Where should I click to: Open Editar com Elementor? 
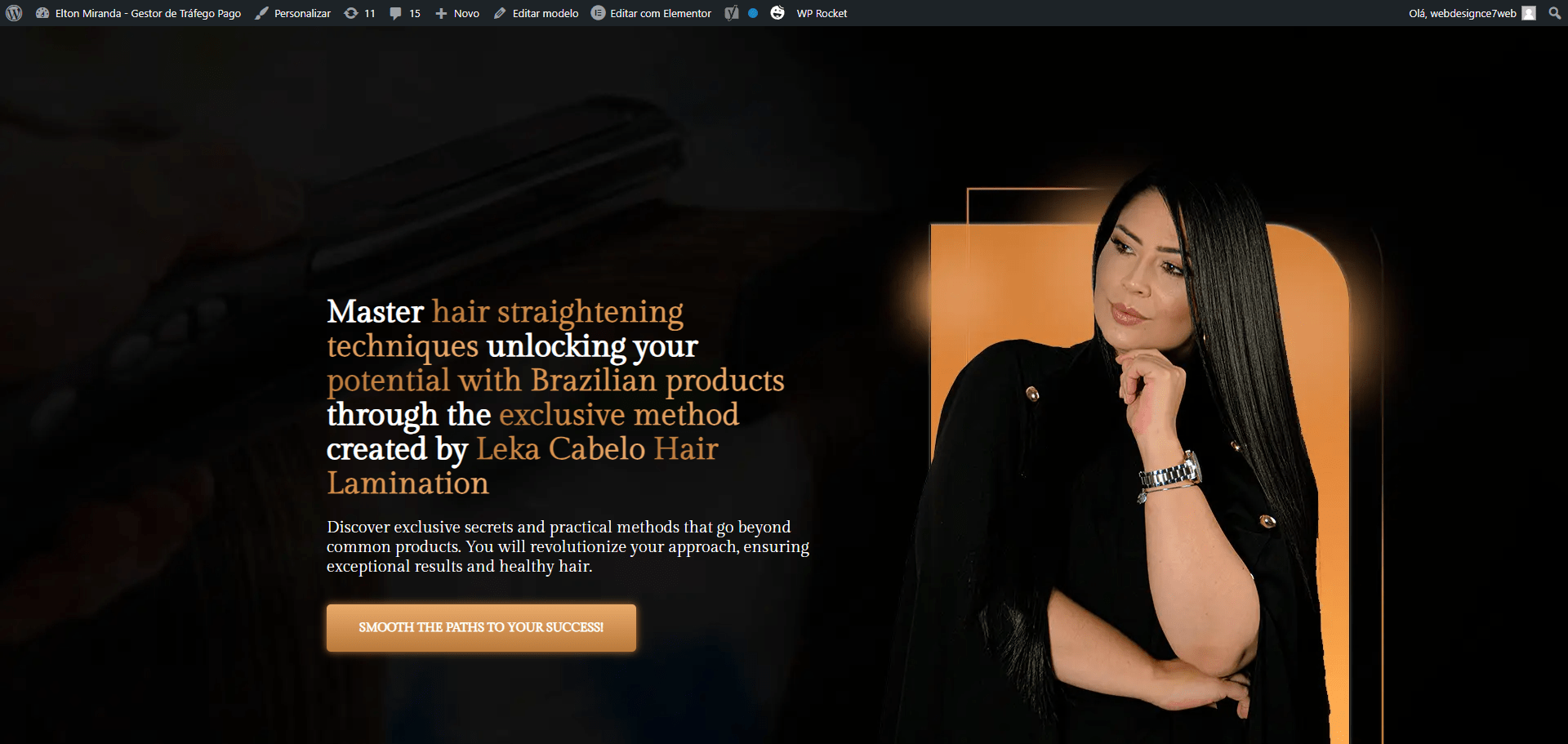651,13
